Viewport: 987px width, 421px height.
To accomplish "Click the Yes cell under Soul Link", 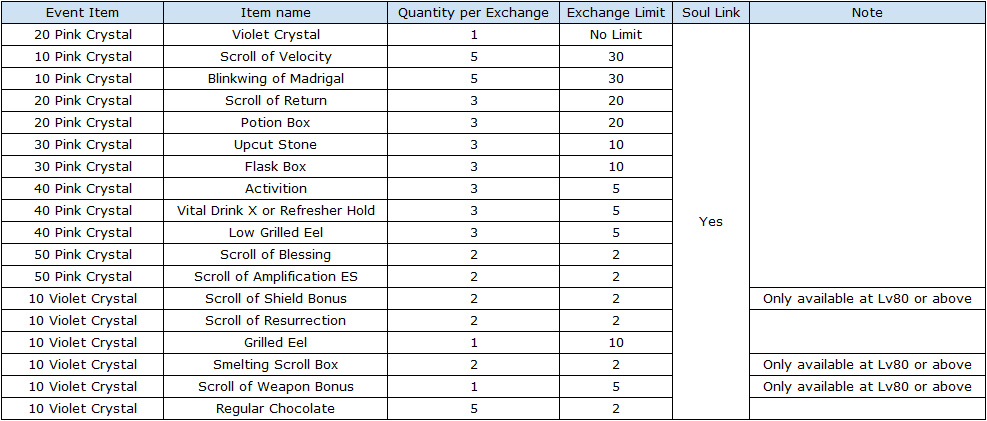I will (x=711, y=222).
